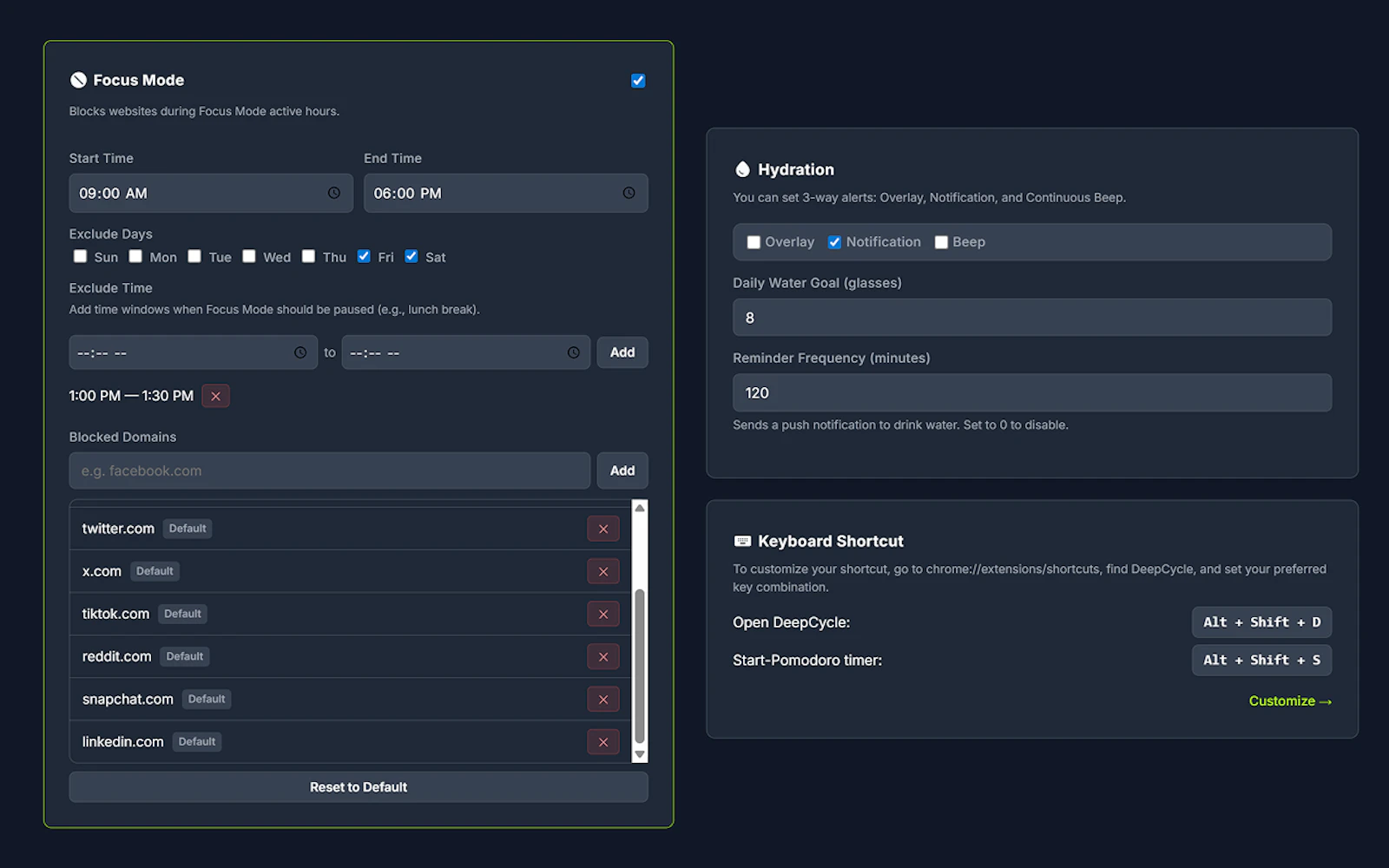This screenshot has height=868, width=1389.
Task: Enable the Overlay alert checkbox
Action: 754,242
